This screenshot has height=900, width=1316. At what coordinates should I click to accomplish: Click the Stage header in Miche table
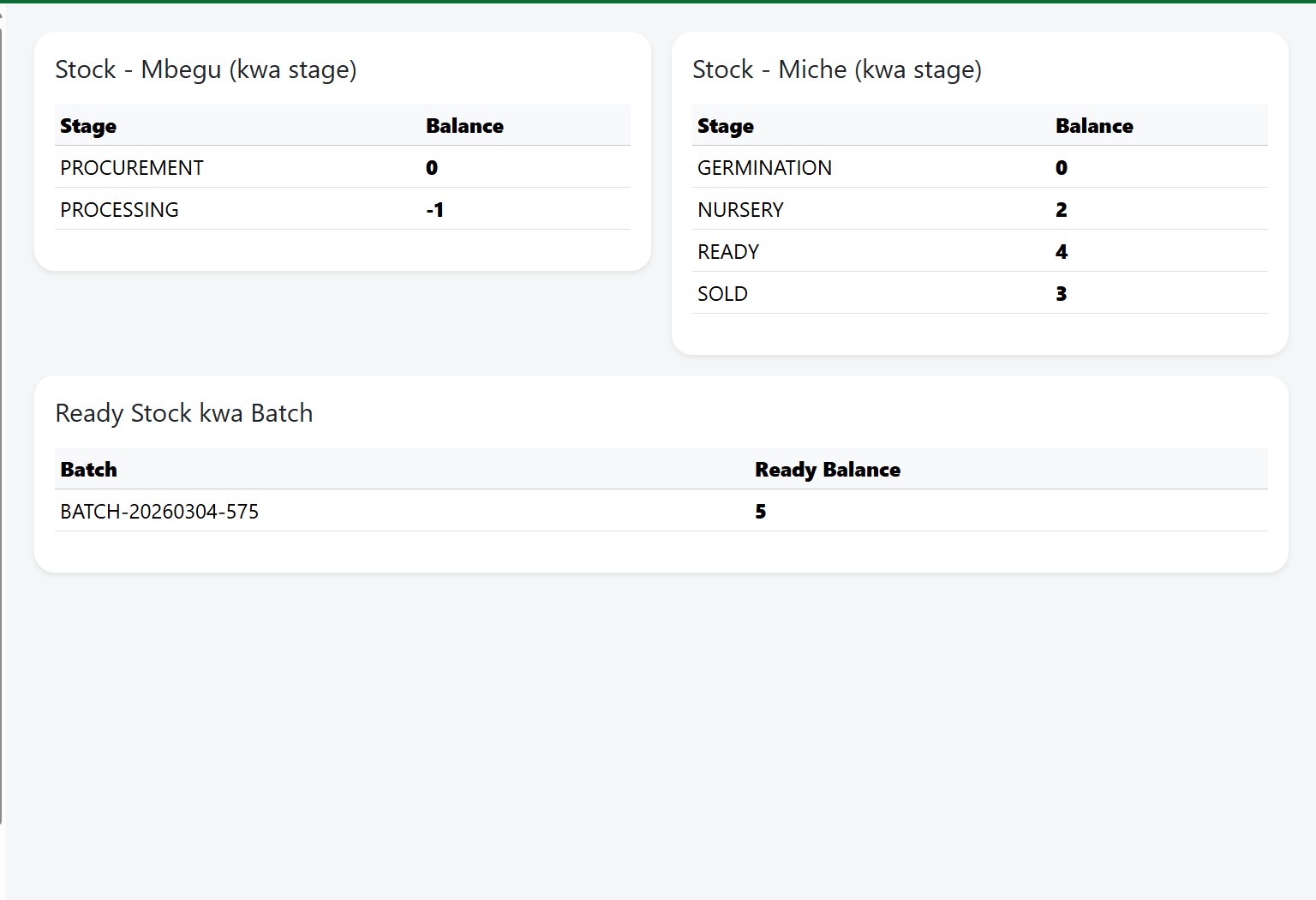click(x=726, y=126)
